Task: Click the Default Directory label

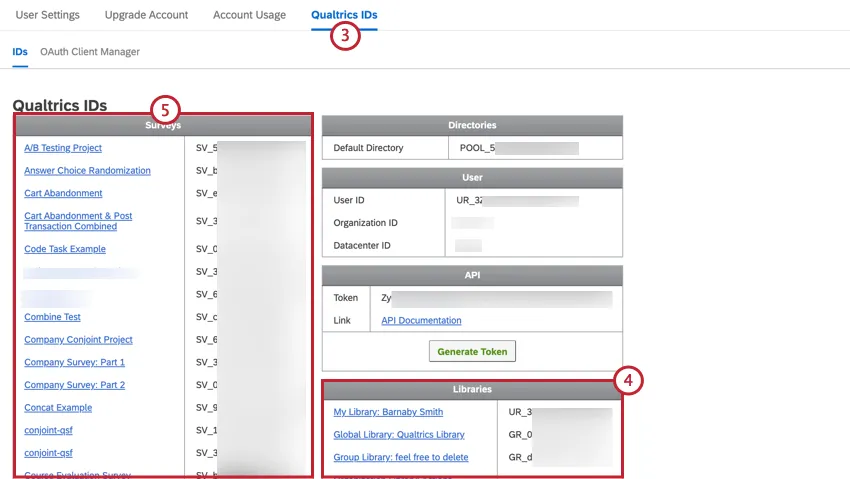Action: [368, 147]
